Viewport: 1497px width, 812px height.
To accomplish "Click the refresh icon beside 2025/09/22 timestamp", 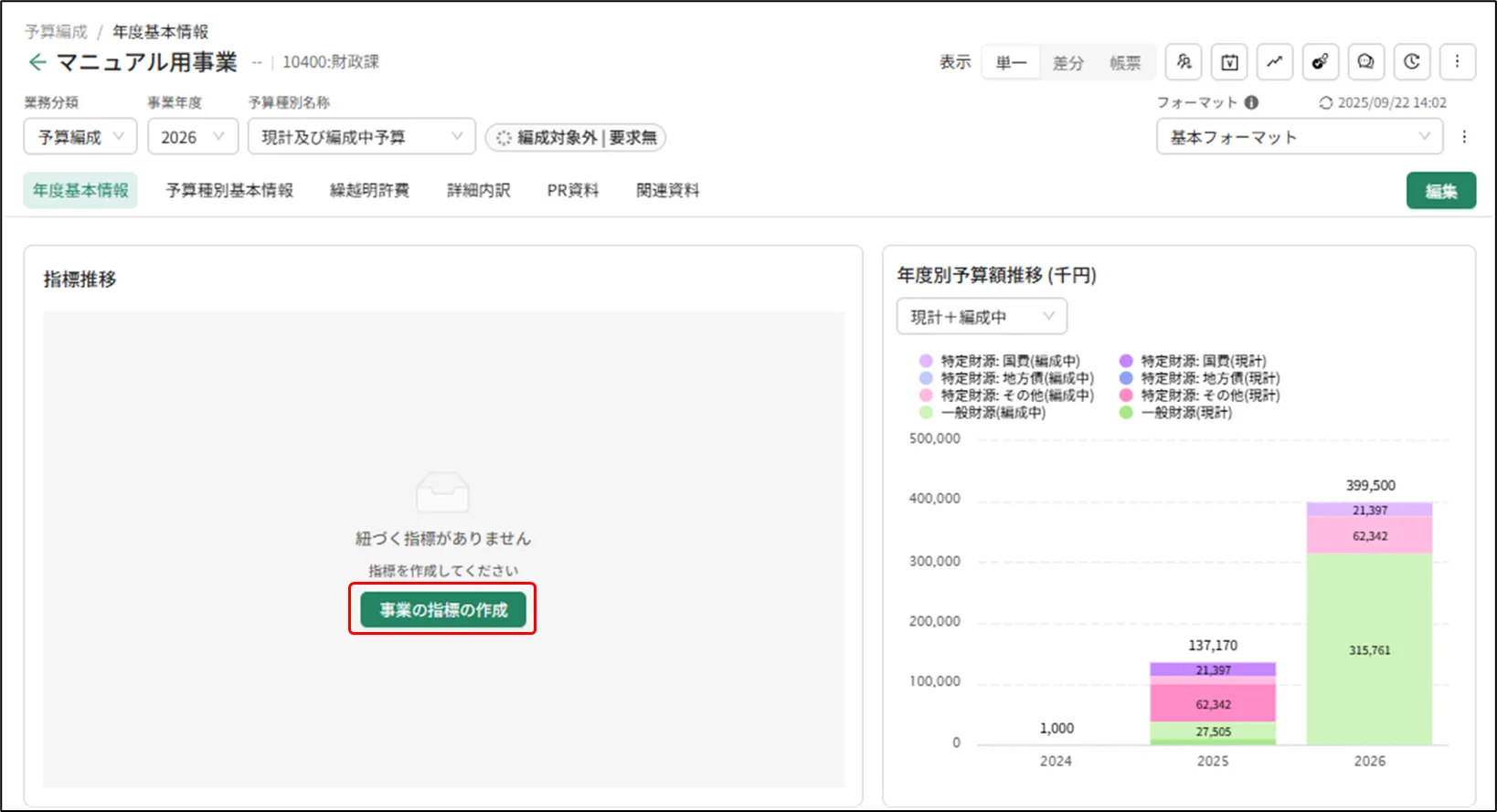I will pyautogui.click(x=1325, y=103).
